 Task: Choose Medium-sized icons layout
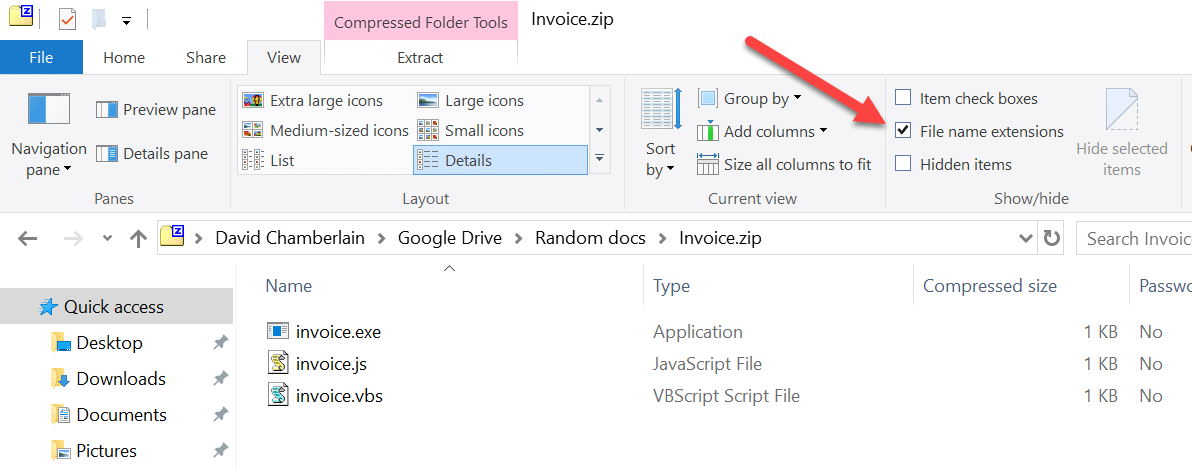(325, 130)
